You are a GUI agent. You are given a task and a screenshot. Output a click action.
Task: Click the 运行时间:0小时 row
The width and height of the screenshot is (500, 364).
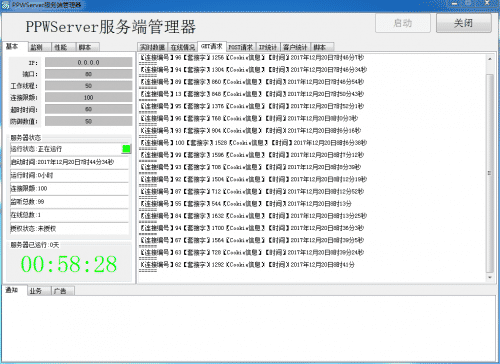[x=69, y=175]
